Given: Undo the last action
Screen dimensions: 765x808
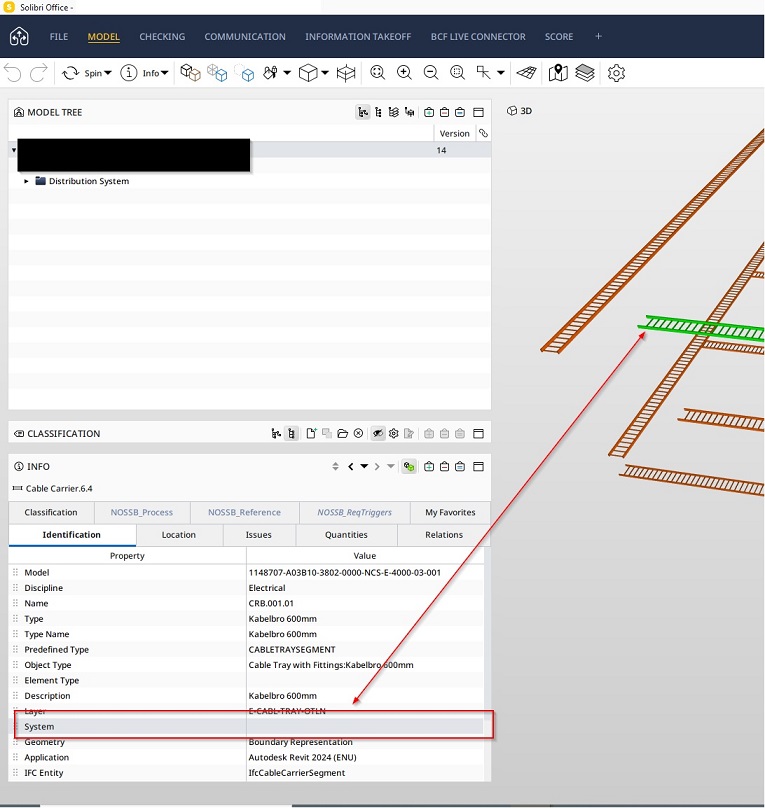Looking at the screenshot, I should click(x=13, y=73).
